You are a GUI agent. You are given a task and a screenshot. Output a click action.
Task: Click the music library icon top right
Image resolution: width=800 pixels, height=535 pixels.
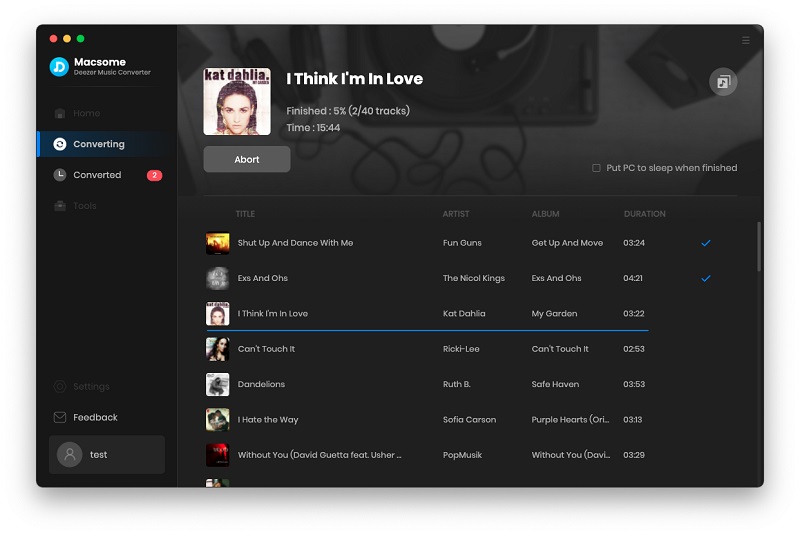point(723,82)
